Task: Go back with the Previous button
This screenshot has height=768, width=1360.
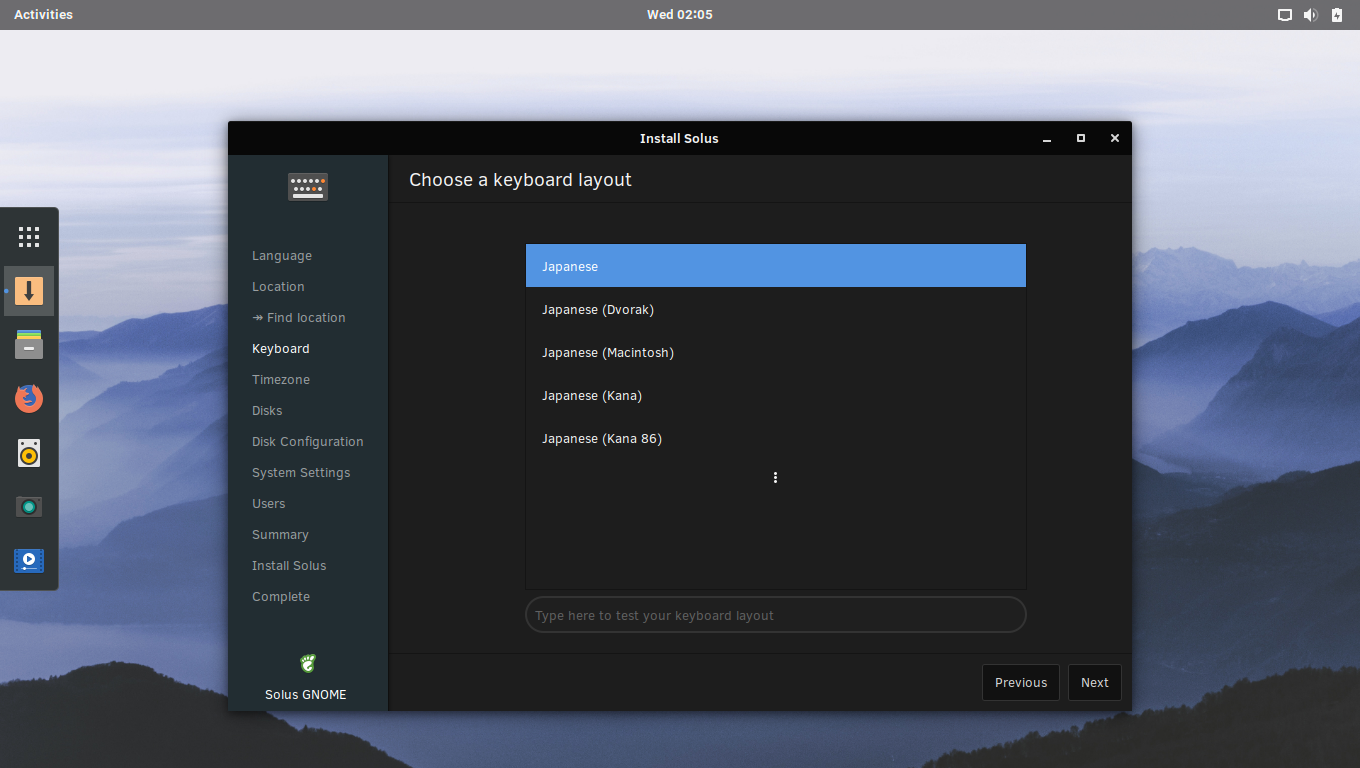Action: click(1021, 683)
